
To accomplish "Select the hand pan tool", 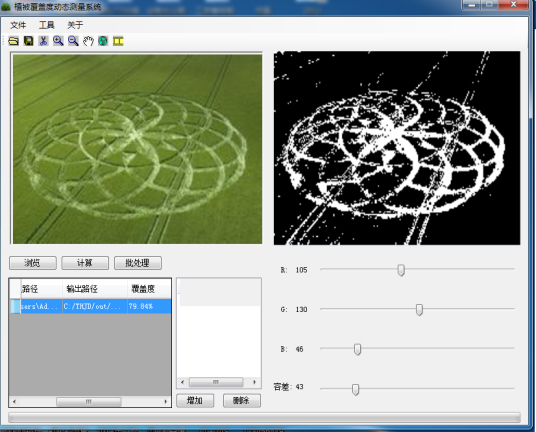I will click(x=88, y=41).
